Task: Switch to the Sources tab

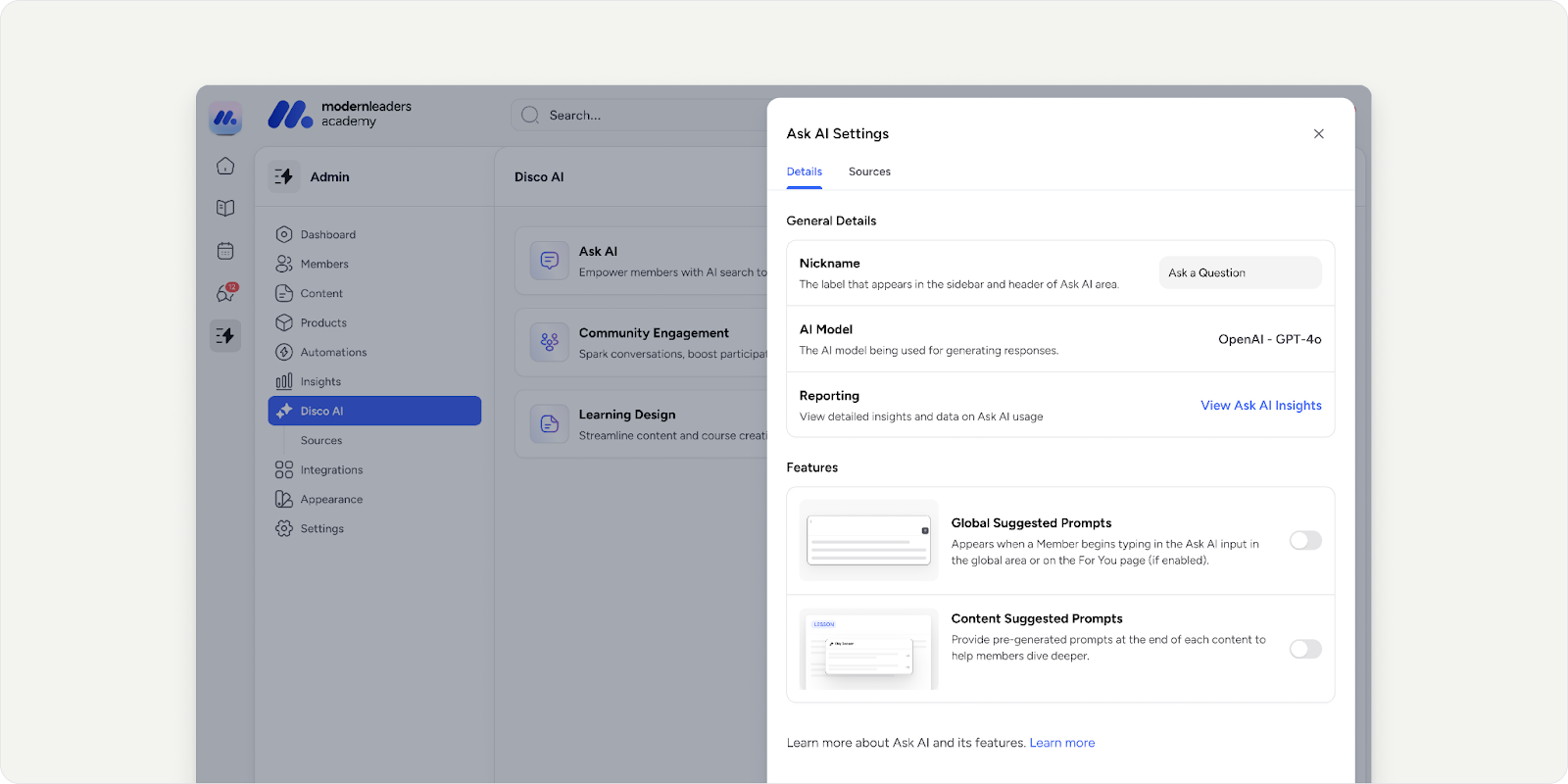Action: 869,171
